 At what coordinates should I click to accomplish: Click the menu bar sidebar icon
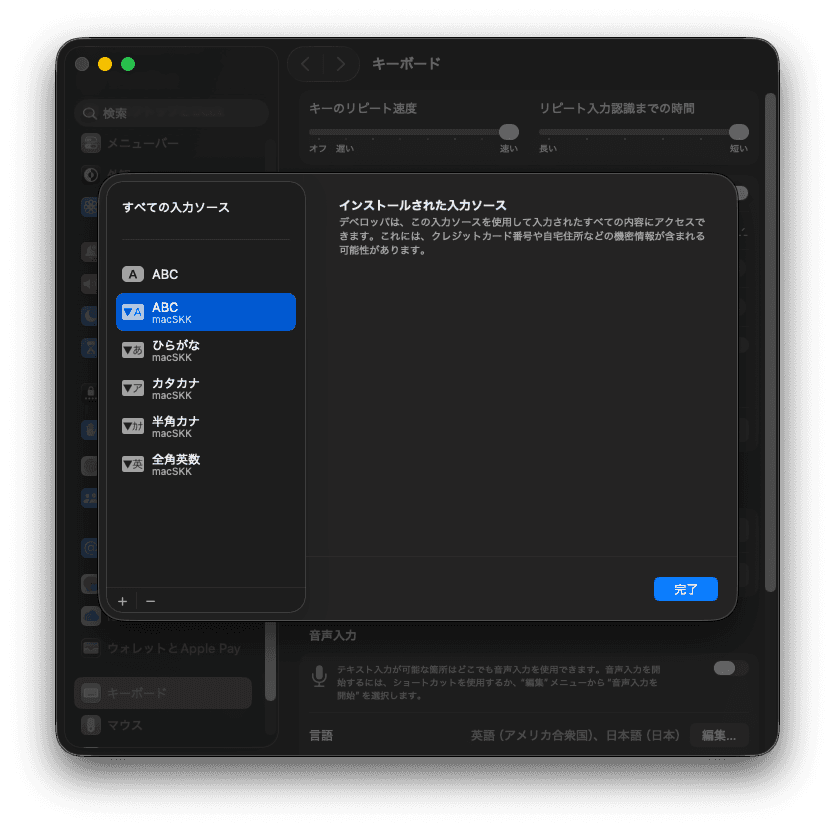tap(91, 143)
